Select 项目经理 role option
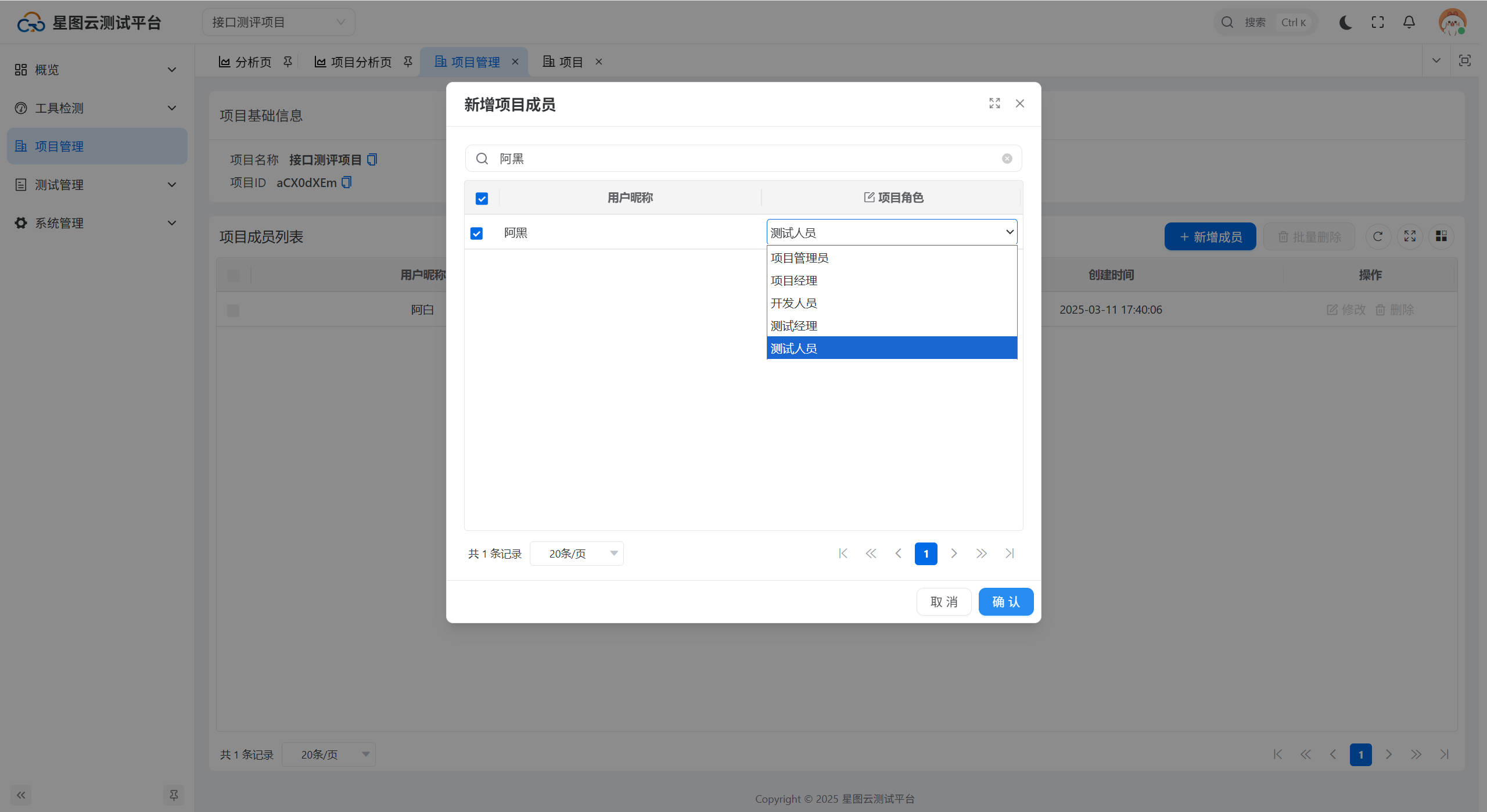1487x812 pixels. pos(793,281)
